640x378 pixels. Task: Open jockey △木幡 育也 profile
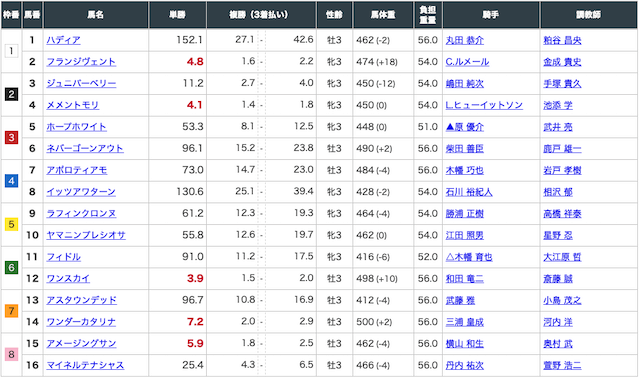click(469, 256)
